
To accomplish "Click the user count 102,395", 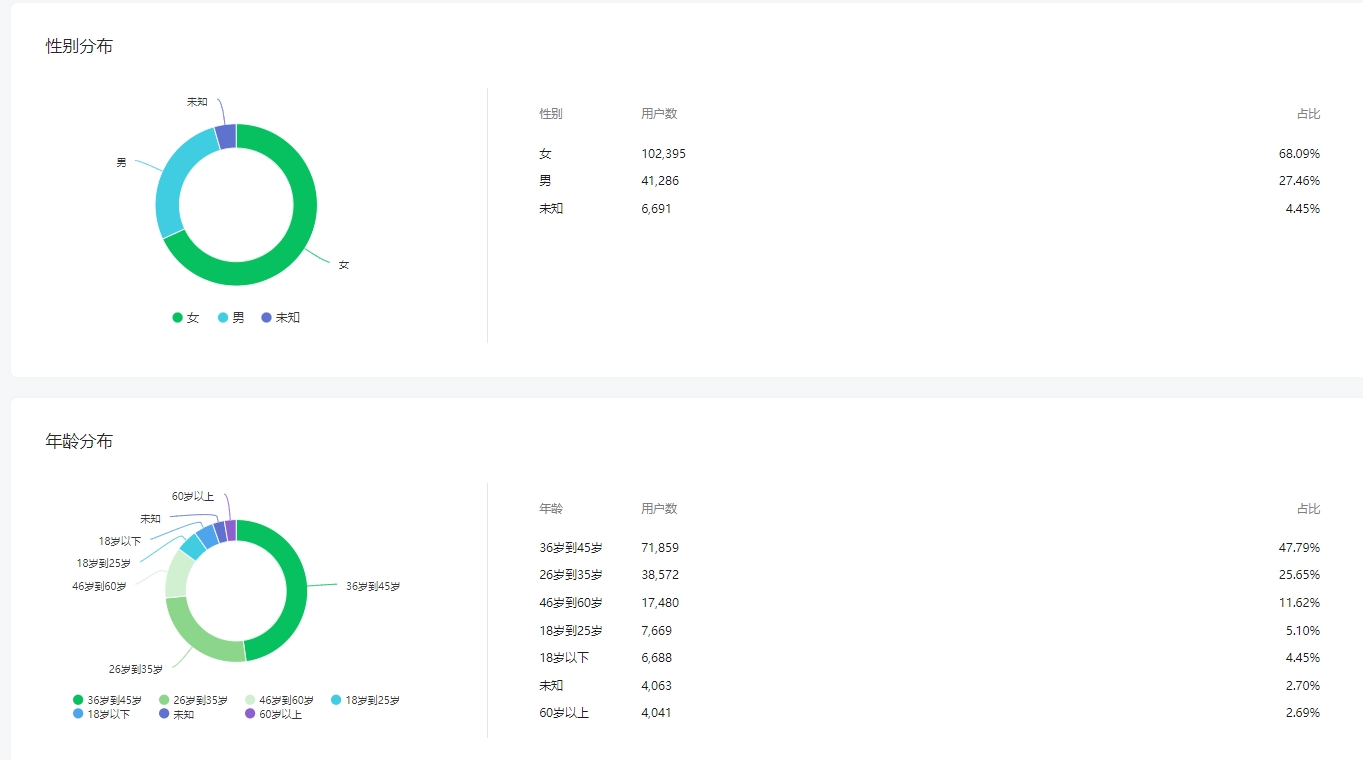I will (x=664, y=154).
